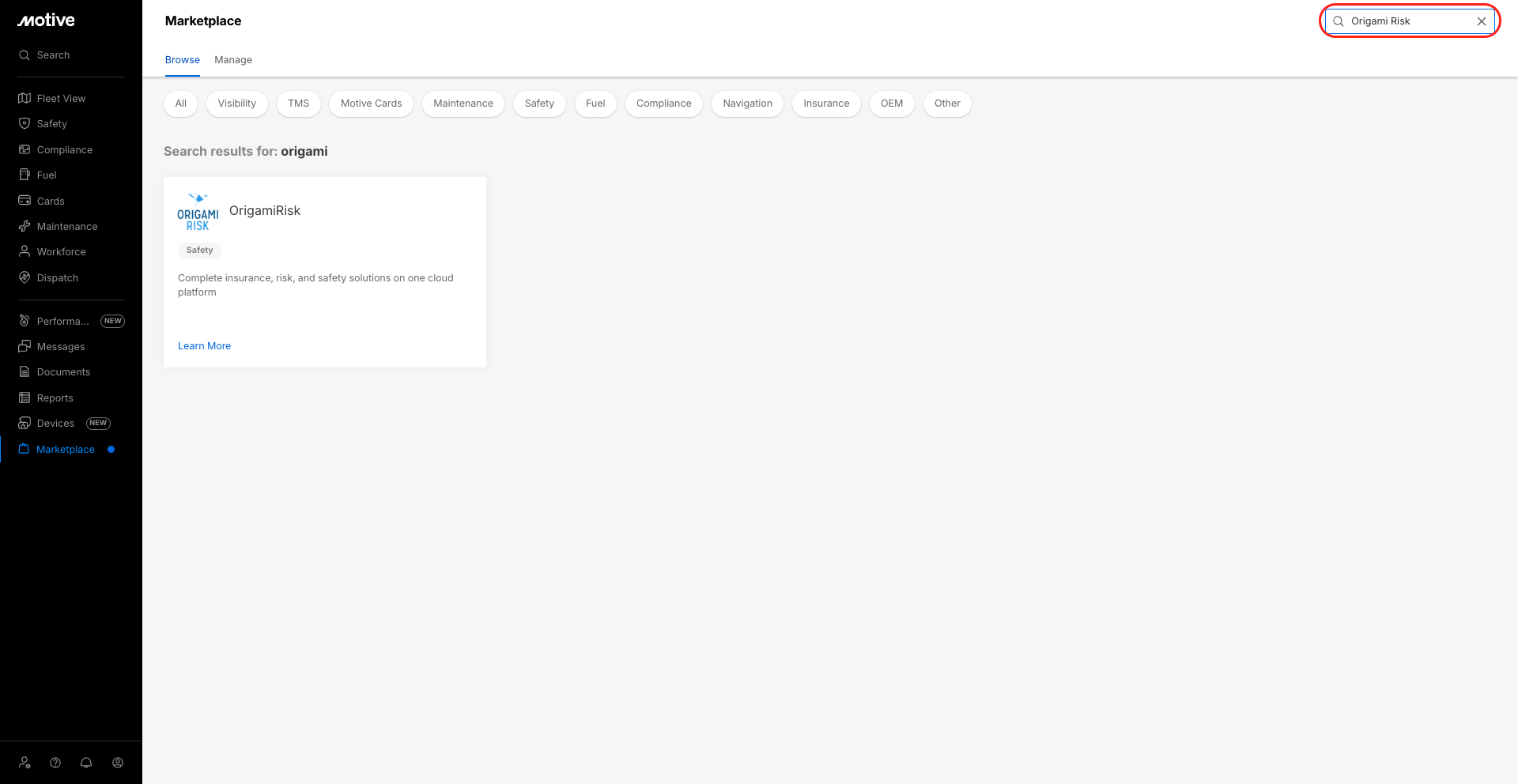Click the Performance medal icon
The height and width of the screenshot is (784, 1518).
[x=25, y=321]
